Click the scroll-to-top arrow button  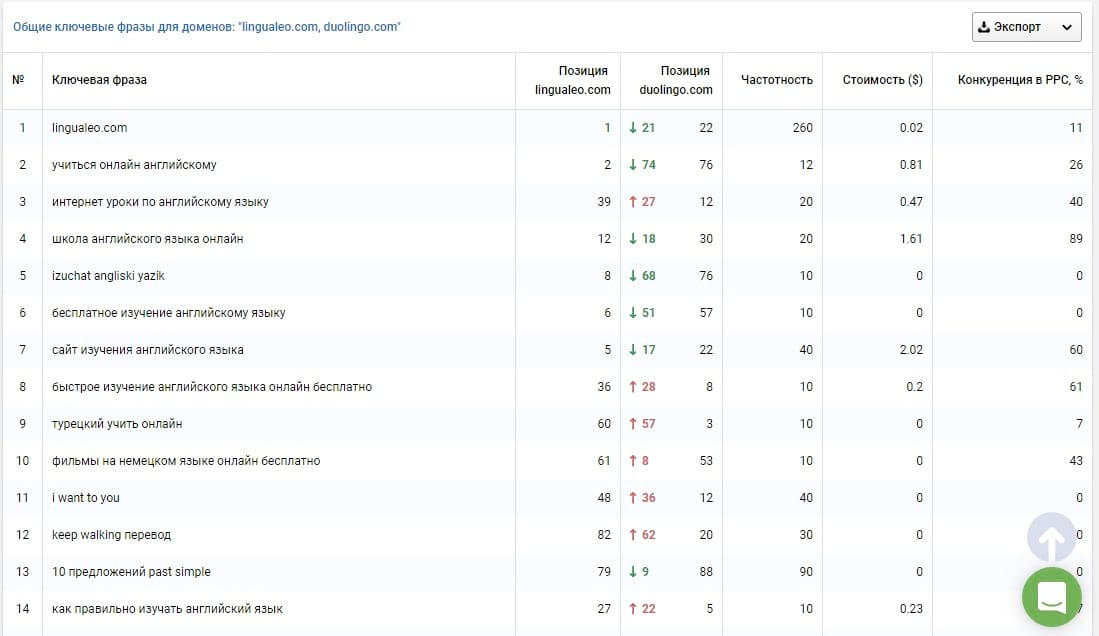pyautogui.click(x=1051, y=538)
